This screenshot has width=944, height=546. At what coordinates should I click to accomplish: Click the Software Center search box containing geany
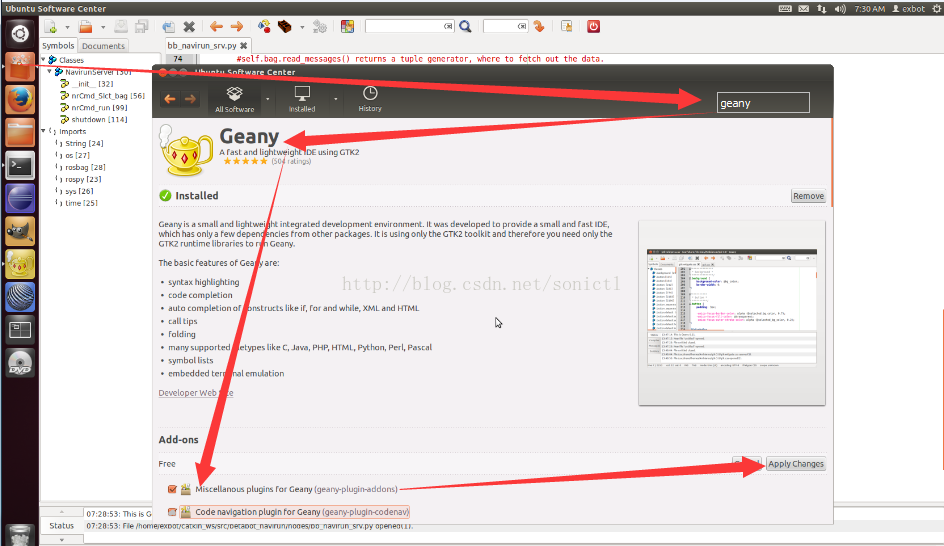[763, 103]
